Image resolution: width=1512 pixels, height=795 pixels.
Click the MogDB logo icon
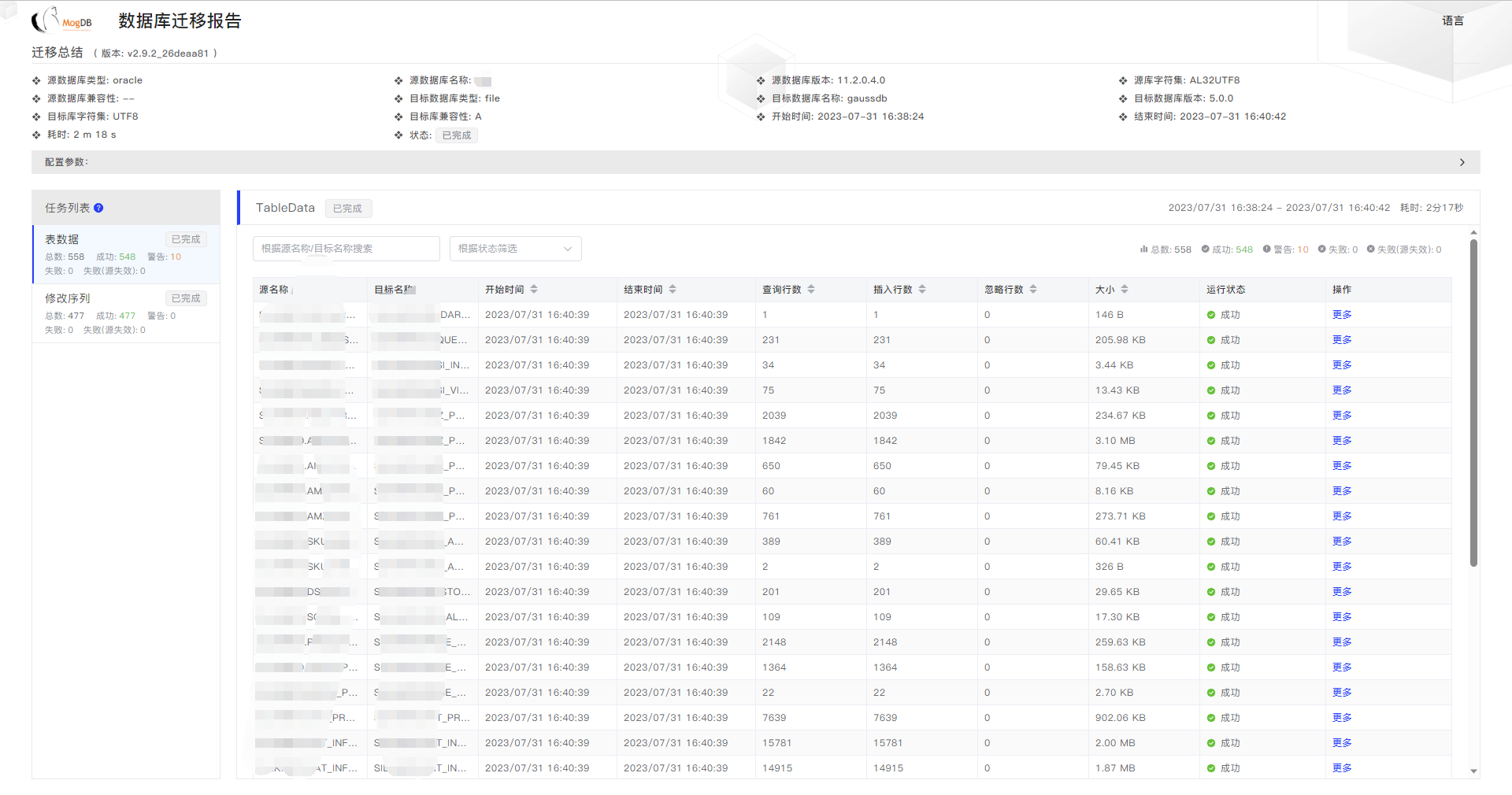61,20
